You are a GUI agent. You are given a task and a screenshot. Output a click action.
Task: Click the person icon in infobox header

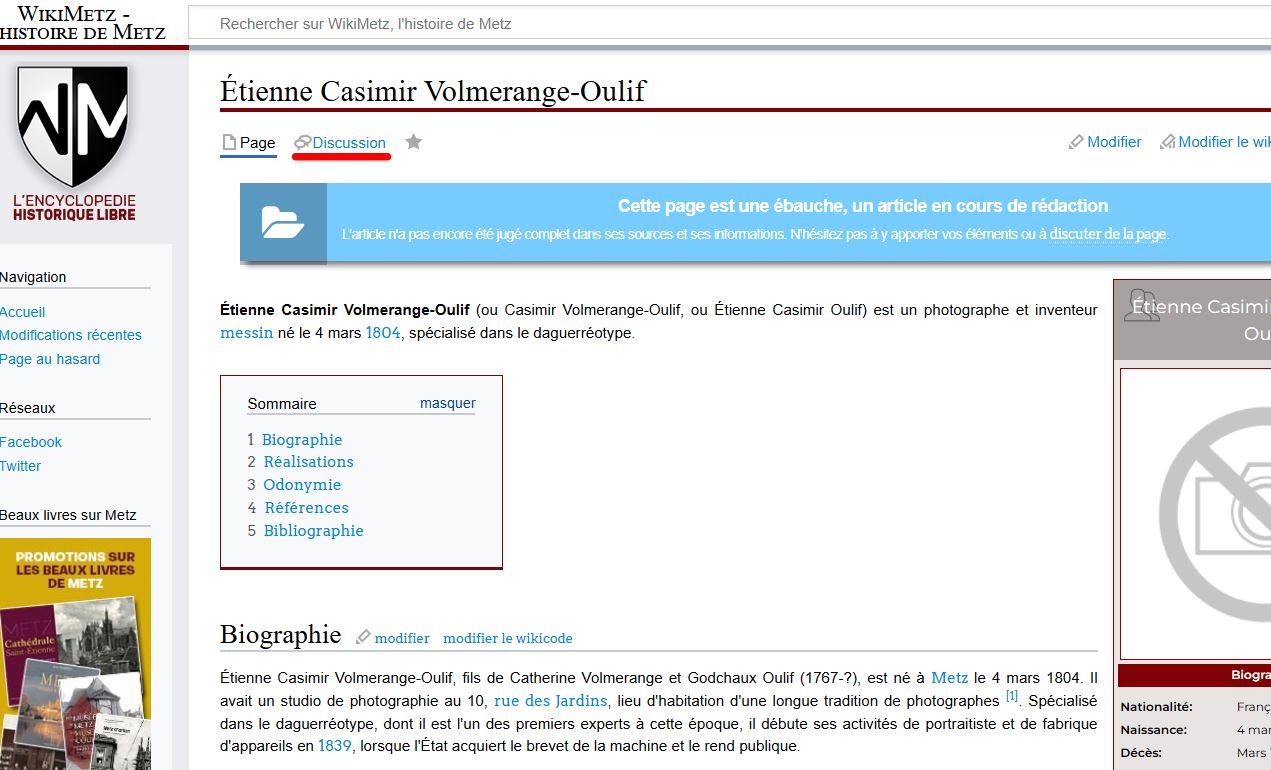click(x=1141, y=306)
